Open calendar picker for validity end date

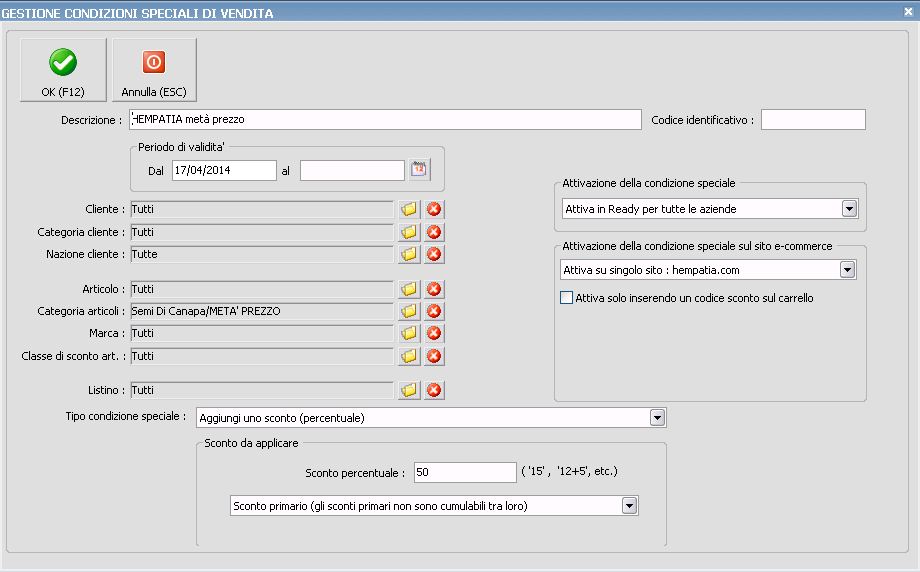419,170
